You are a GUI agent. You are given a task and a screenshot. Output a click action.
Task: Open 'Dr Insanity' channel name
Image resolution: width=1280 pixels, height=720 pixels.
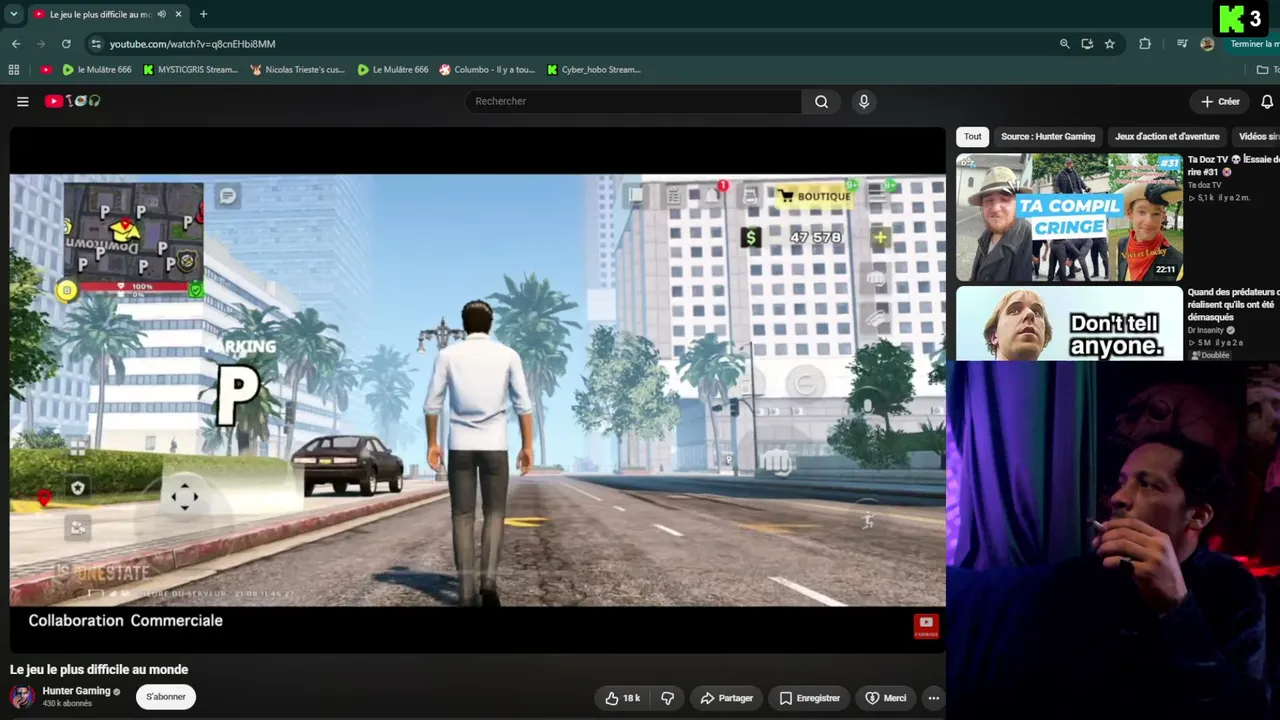click(1207, 331)
